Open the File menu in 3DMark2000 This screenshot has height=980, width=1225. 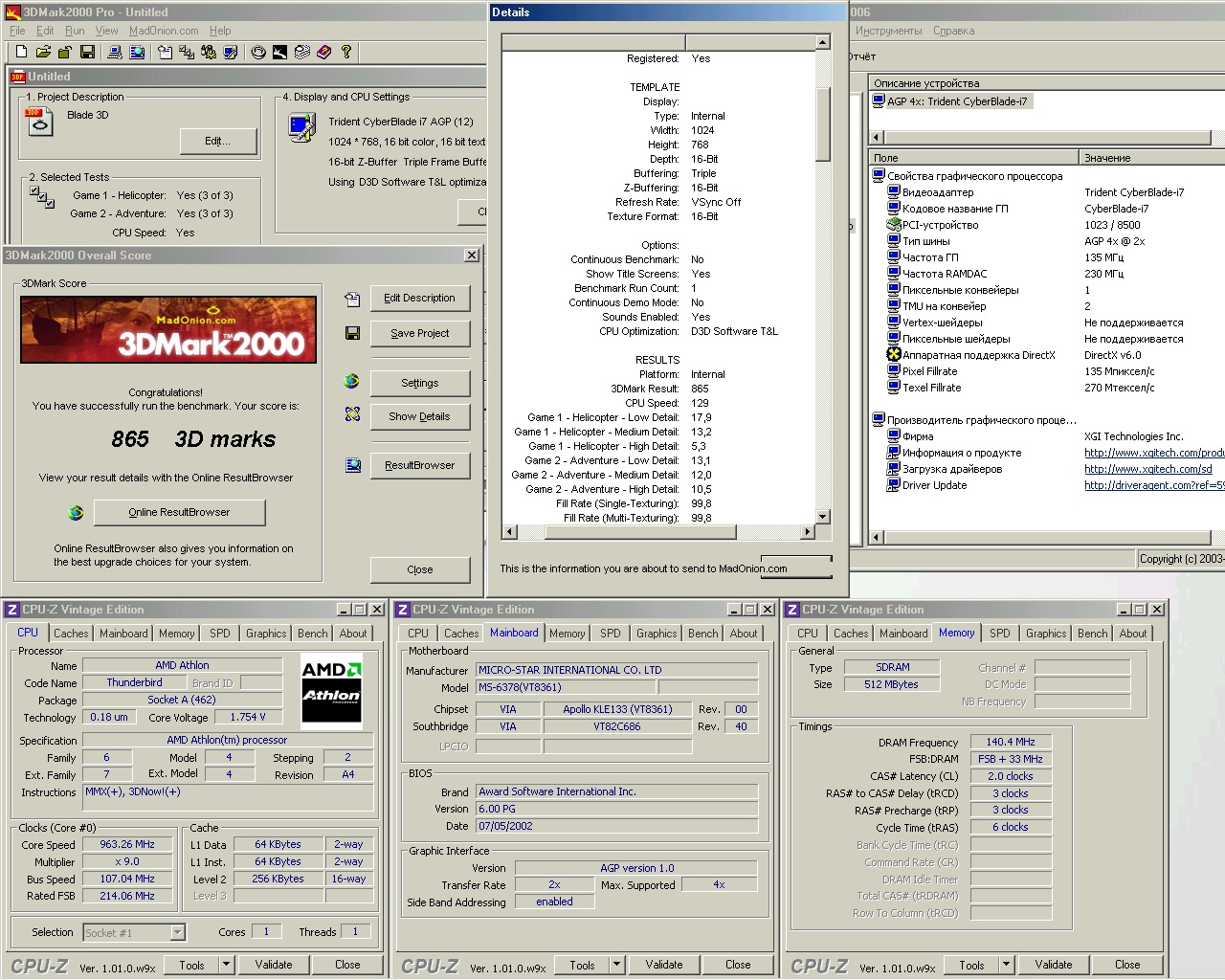[18, 31]
